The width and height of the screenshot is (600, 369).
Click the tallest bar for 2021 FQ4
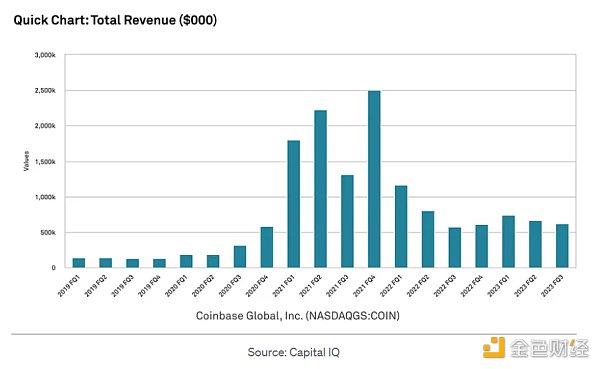pos(374,179)
